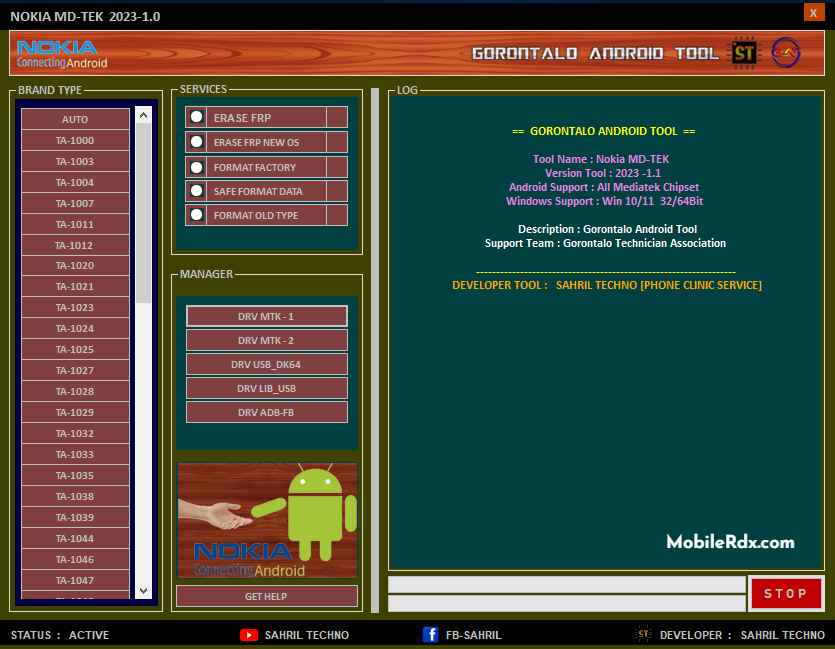The width and height of the screenshot is (835, 649).
Task: Open the FB-SAHRIL Facebook link
Action: pyautogui.click(x=473, y=635)
